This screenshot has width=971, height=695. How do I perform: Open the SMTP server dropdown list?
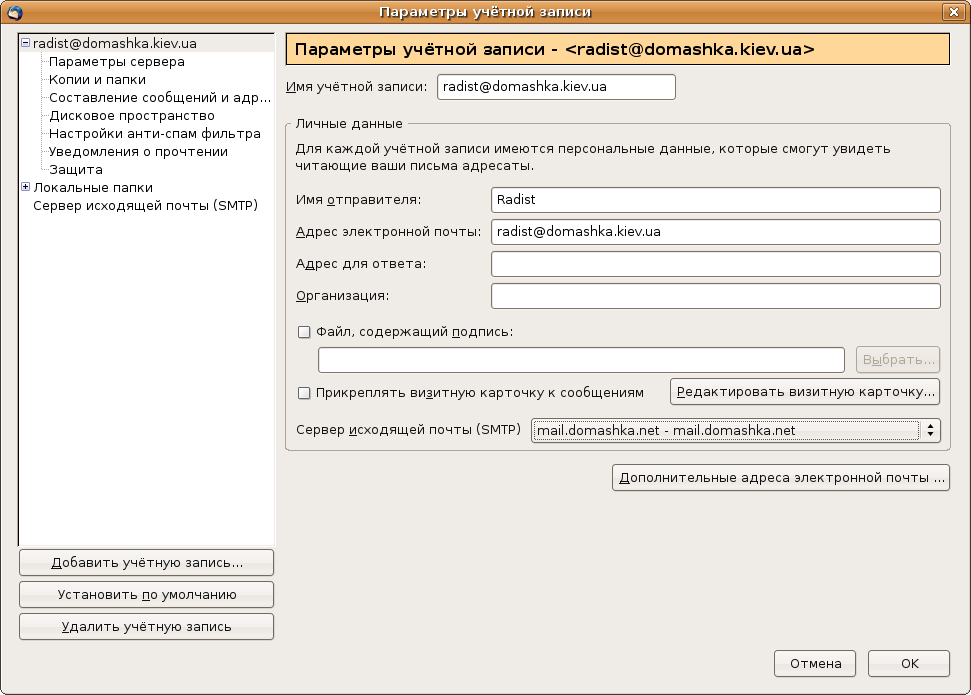pyautogui.click(x=736, y=431)
